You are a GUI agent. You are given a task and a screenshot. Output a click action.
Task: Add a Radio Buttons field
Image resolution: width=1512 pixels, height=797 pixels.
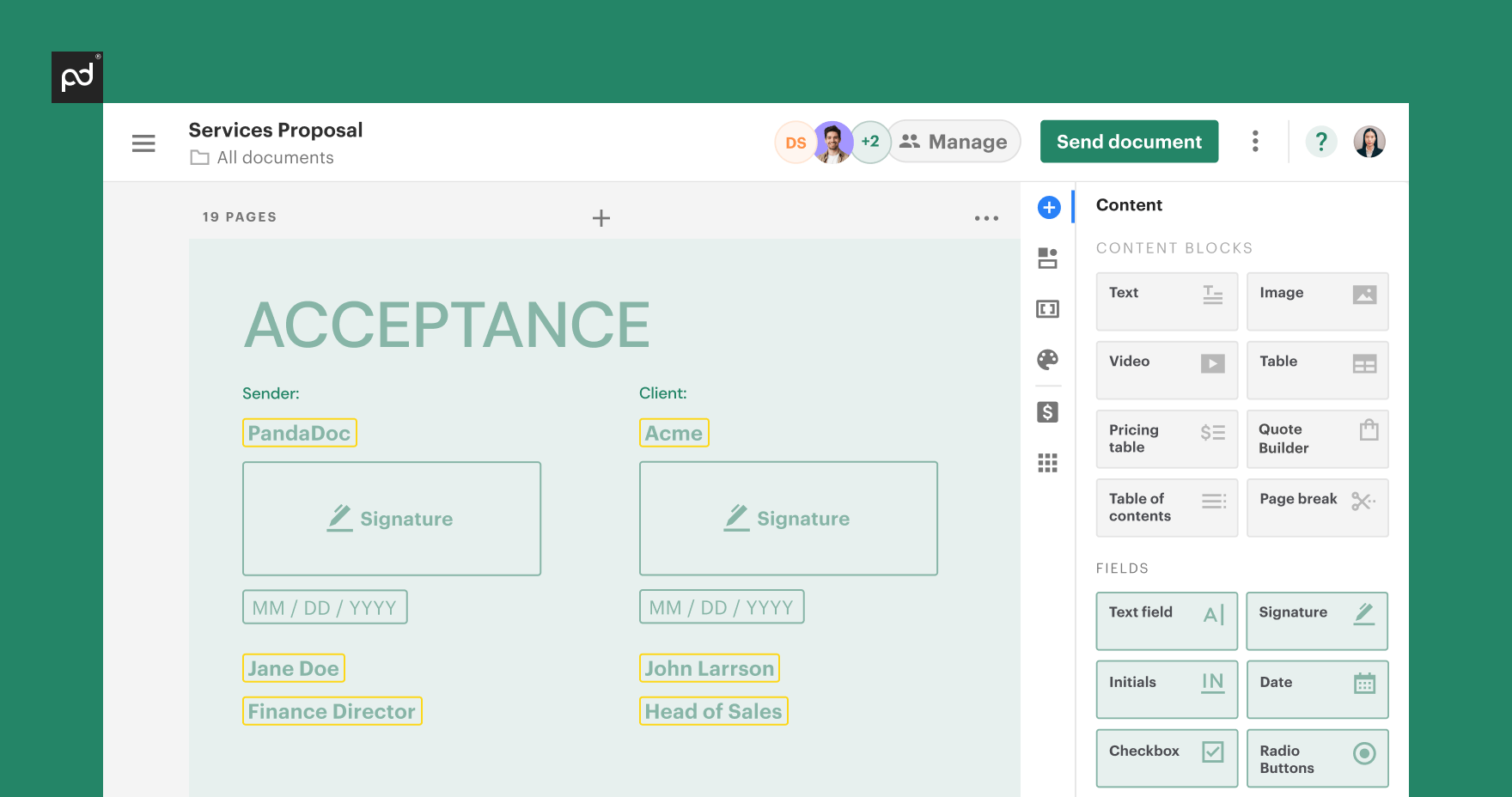click(x=1317, y=757)
